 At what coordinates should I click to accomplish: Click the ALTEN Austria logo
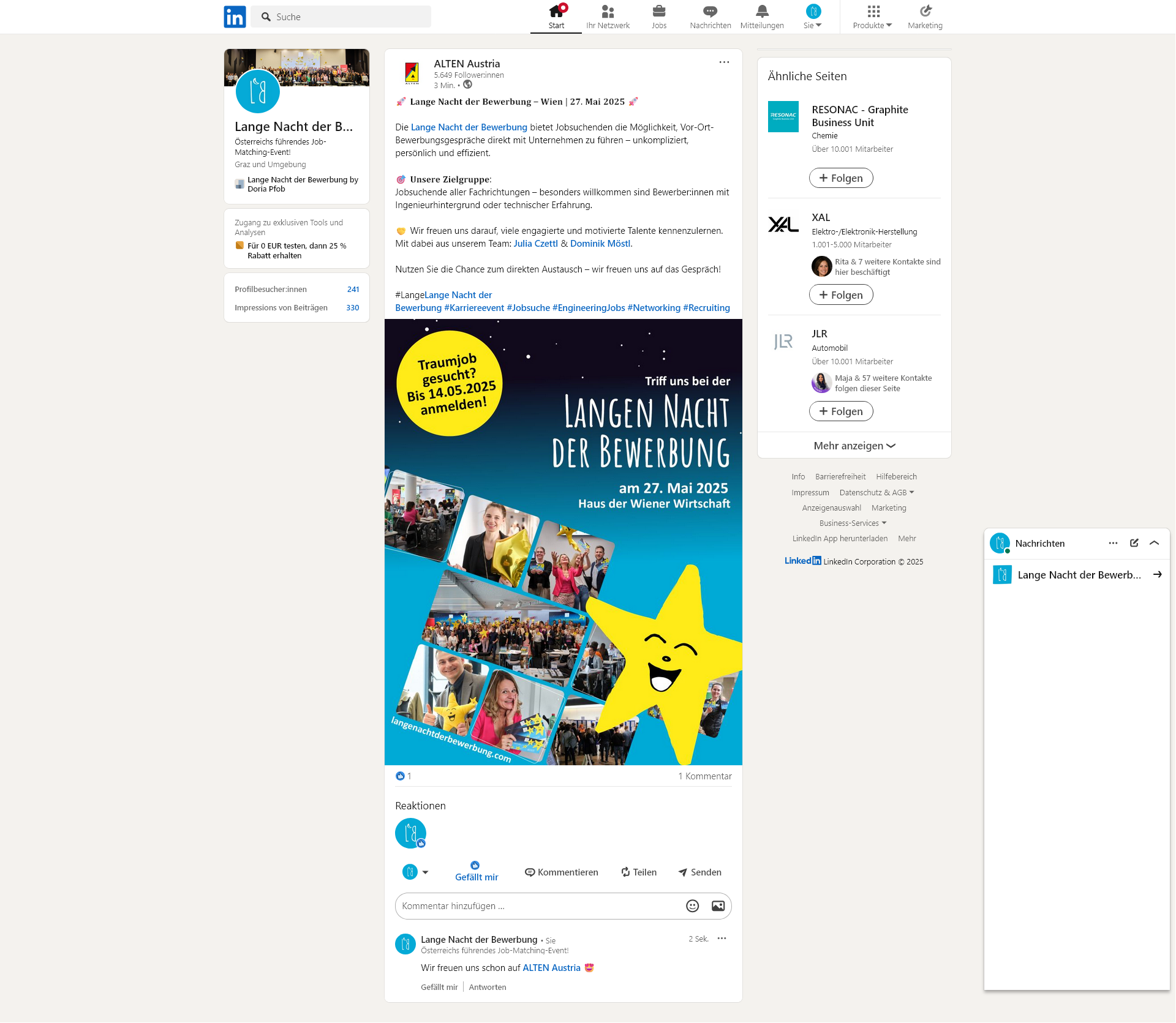pyautogui.click(x=412, y=73)
